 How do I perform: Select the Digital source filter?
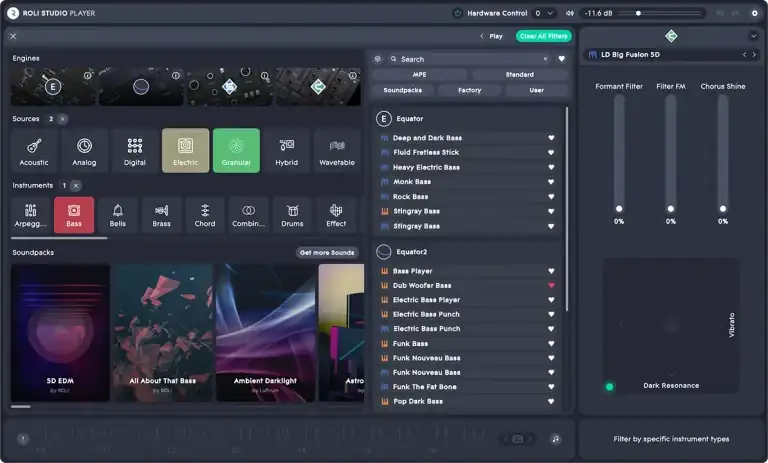point(135,150)
